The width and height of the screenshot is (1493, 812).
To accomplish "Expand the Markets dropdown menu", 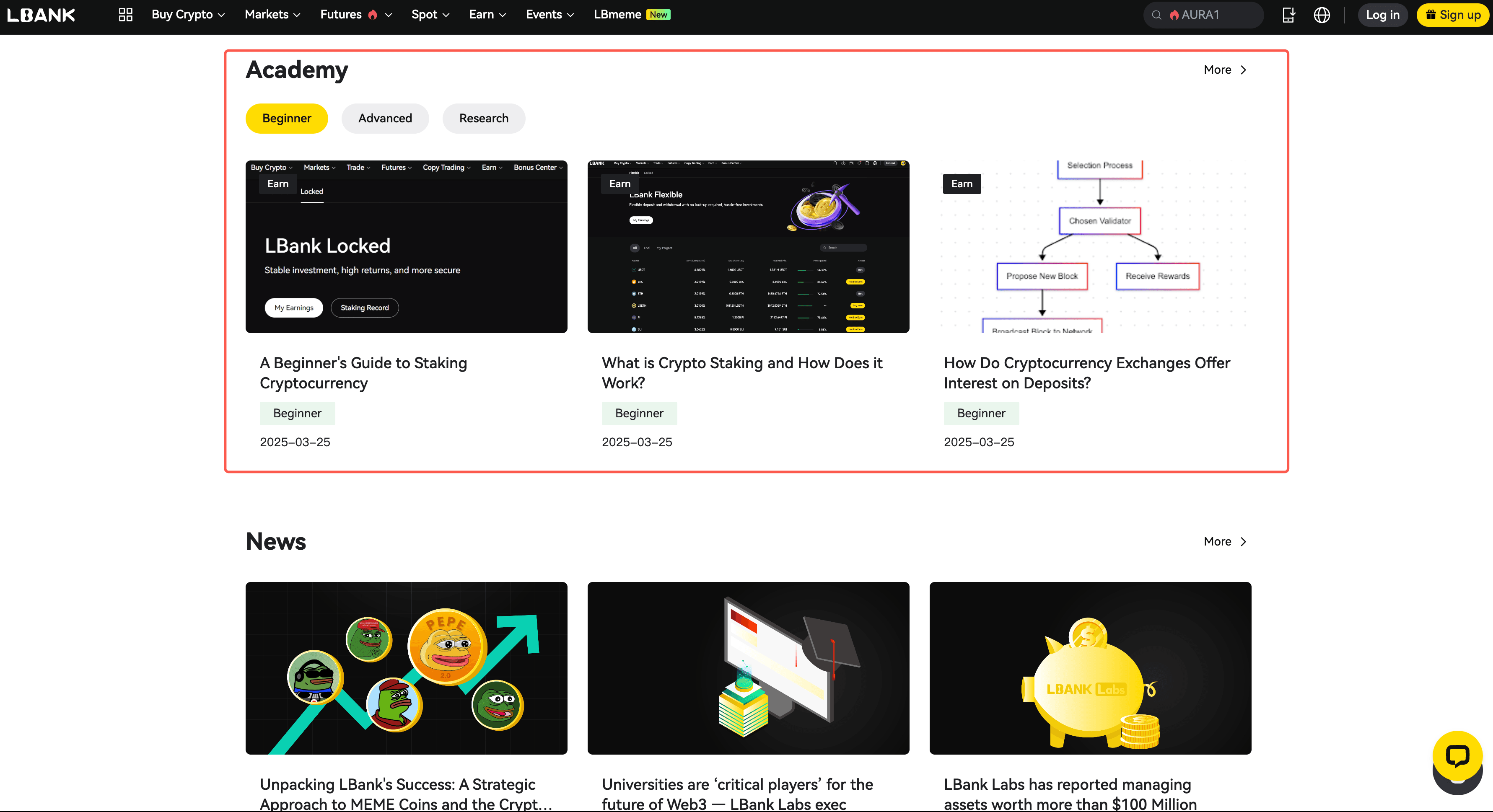I will pos(272,15).
